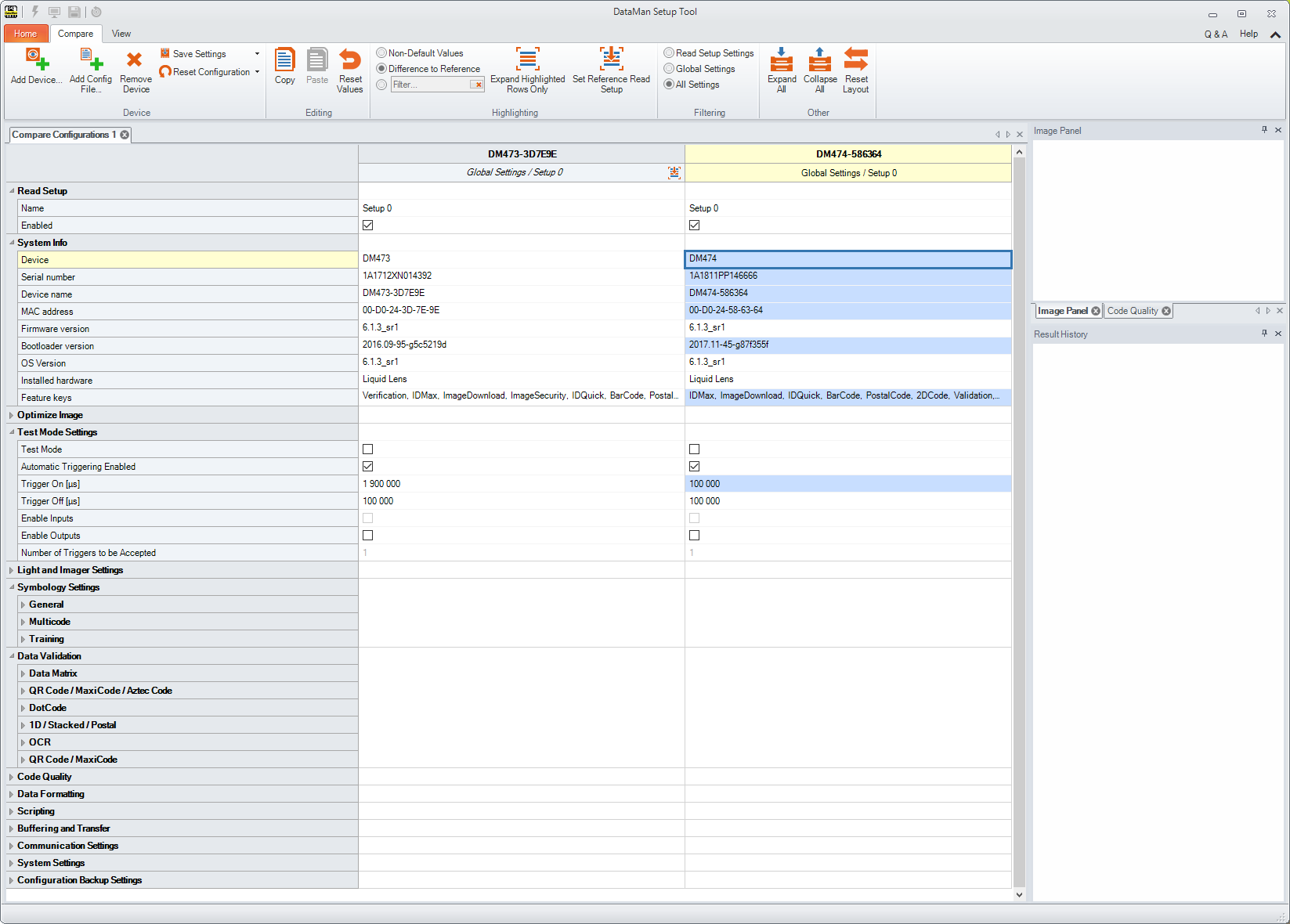Switch to the View ribbon tab

click(x=121, y=34)
